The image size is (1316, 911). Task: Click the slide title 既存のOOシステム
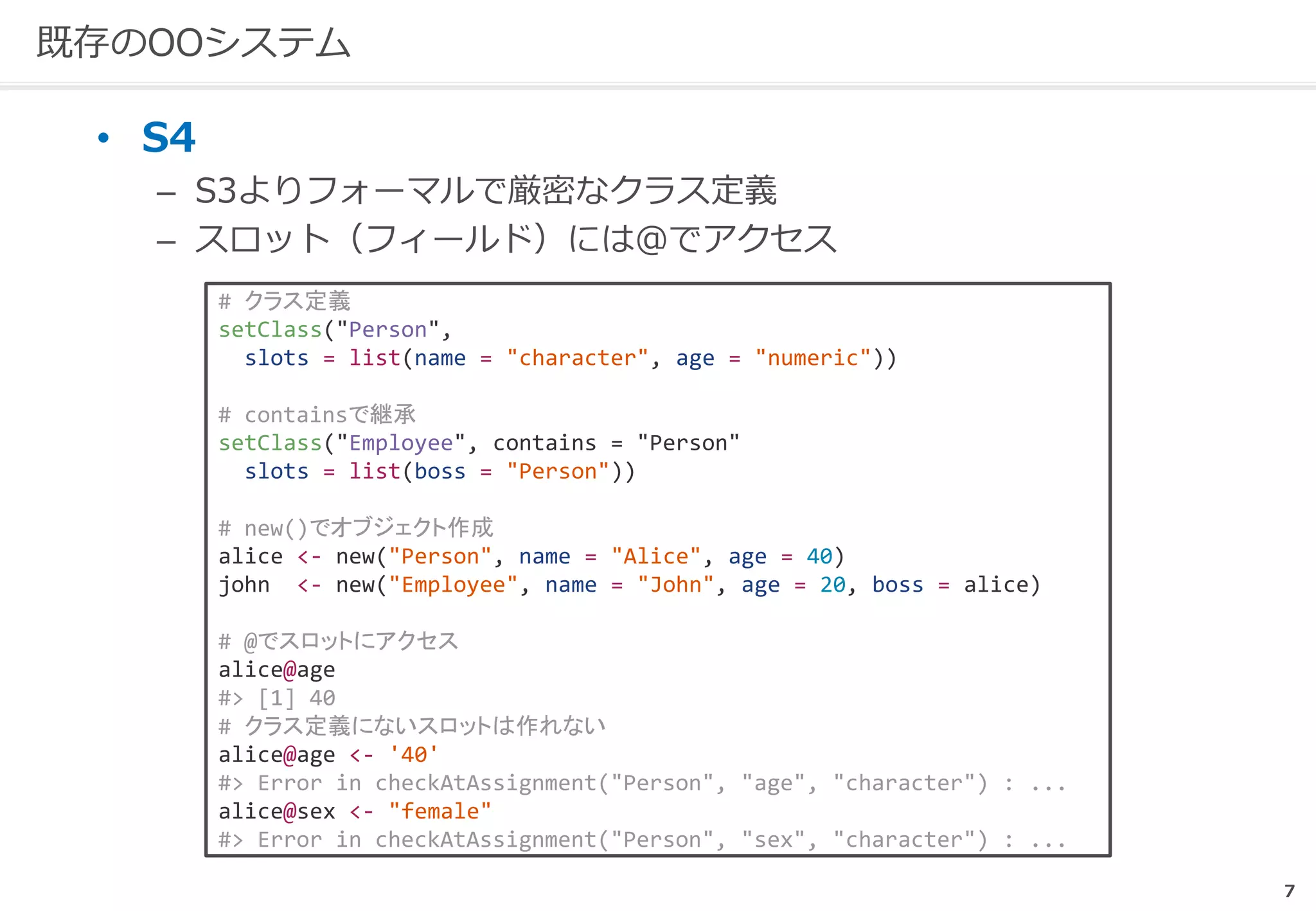click(193, 42)
